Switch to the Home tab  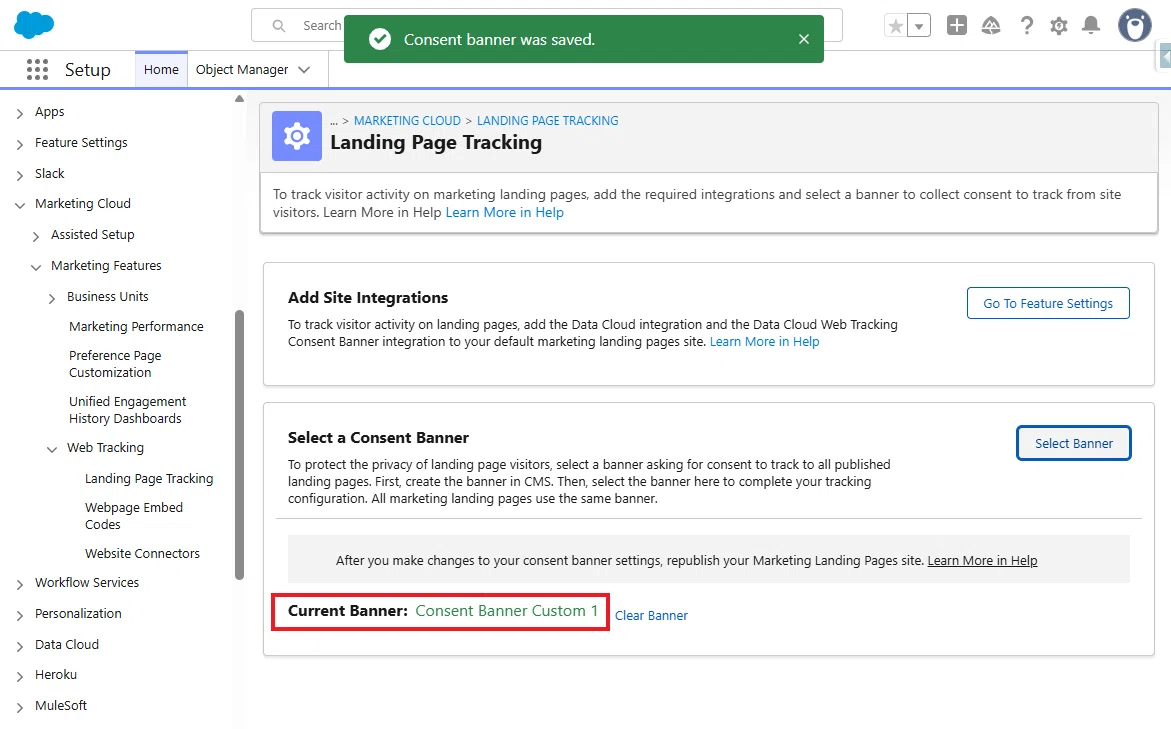(x=161, y=69)
